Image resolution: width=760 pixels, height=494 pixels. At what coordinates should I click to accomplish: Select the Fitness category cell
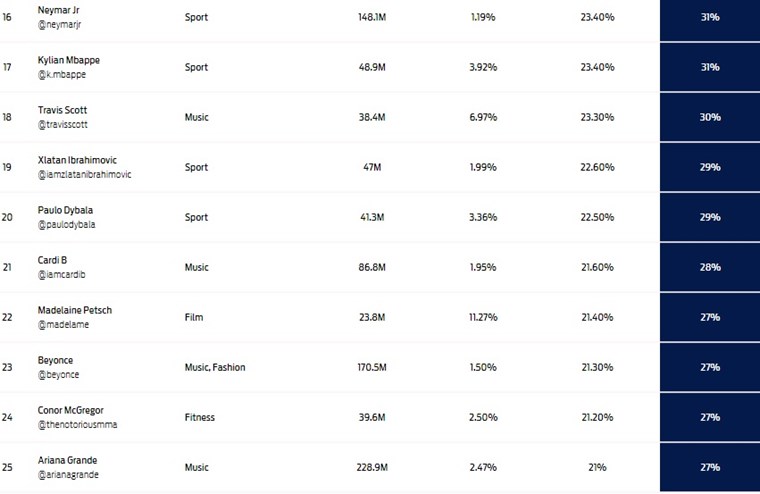pos(199,417)
